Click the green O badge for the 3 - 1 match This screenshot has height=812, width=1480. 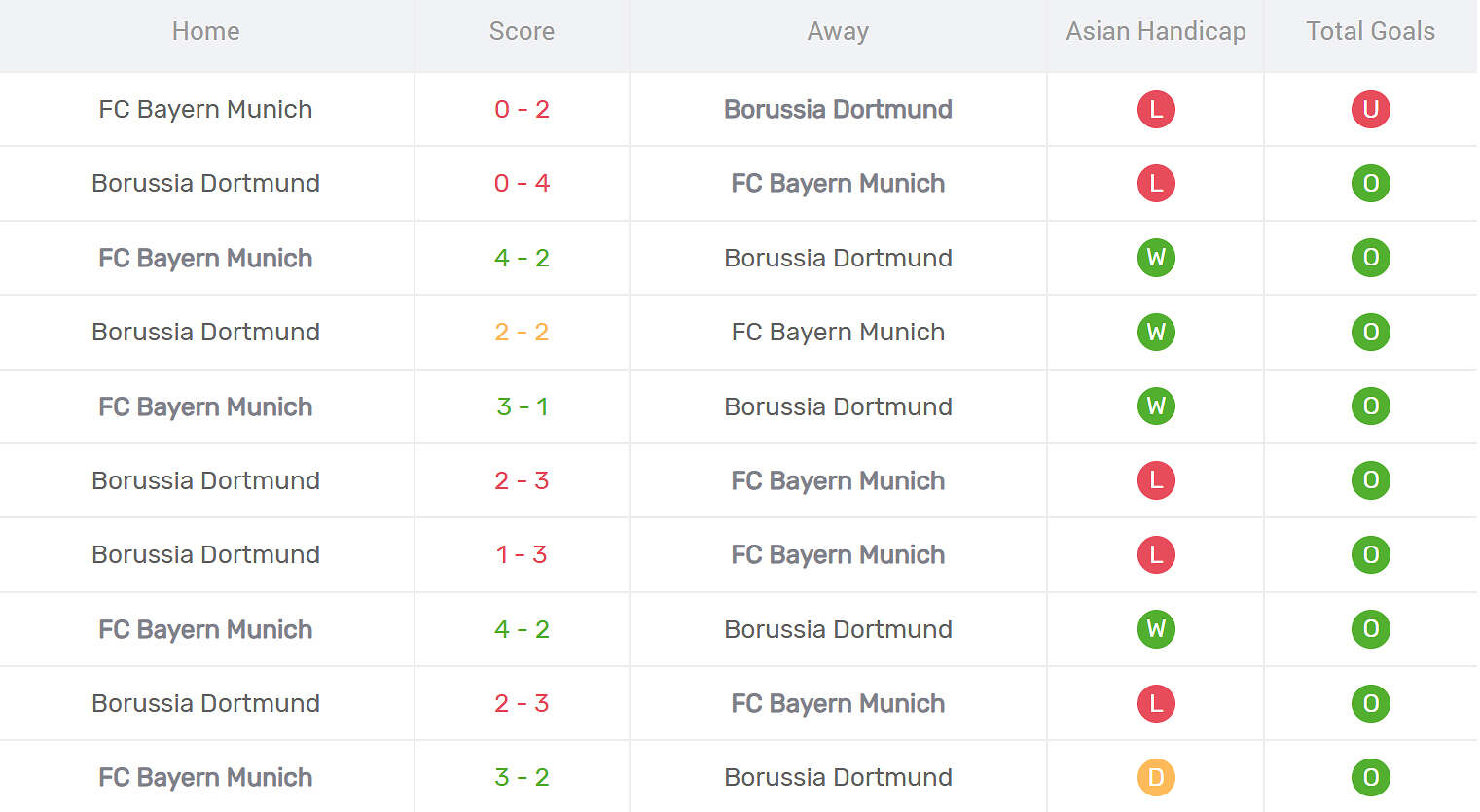pos(1370,406)
